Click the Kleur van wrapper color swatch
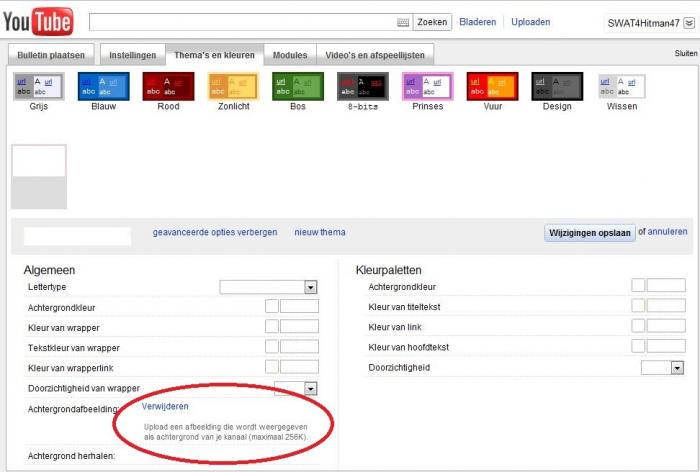 [x=272, y=326]
